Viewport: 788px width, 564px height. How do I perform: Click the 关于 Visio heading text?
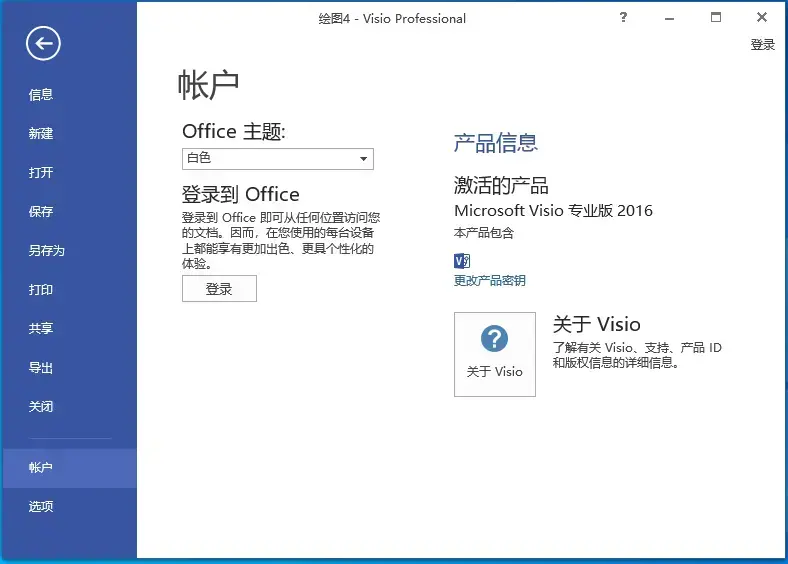coord(597,324)
